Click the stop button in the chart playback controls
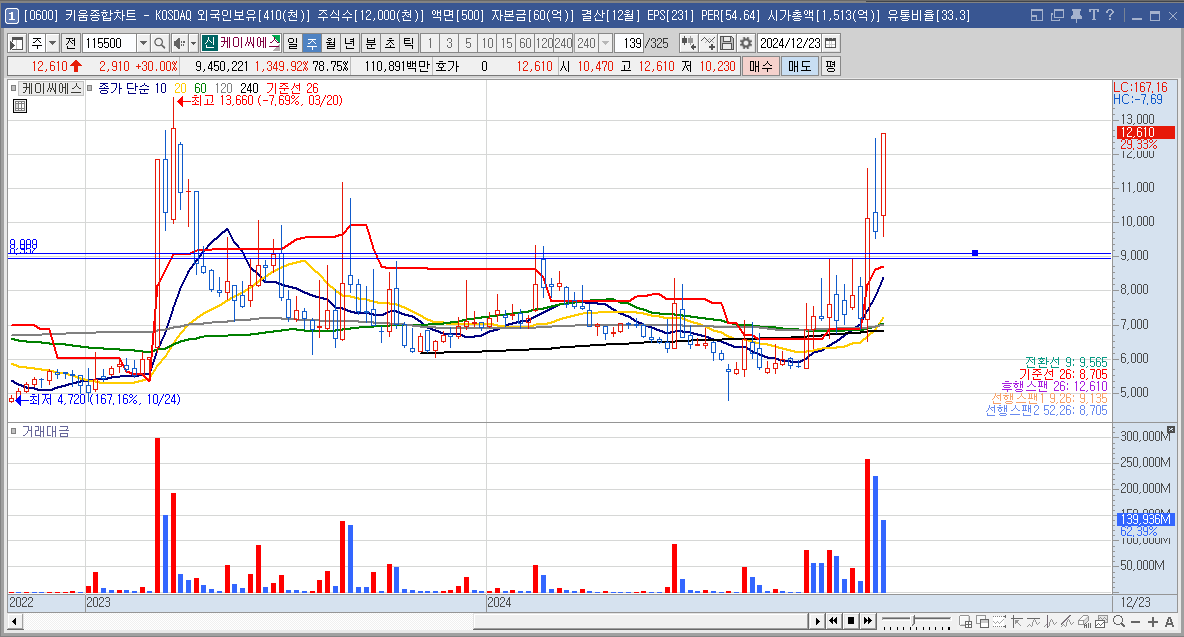 pyautogui.click(x=851, y=621)
